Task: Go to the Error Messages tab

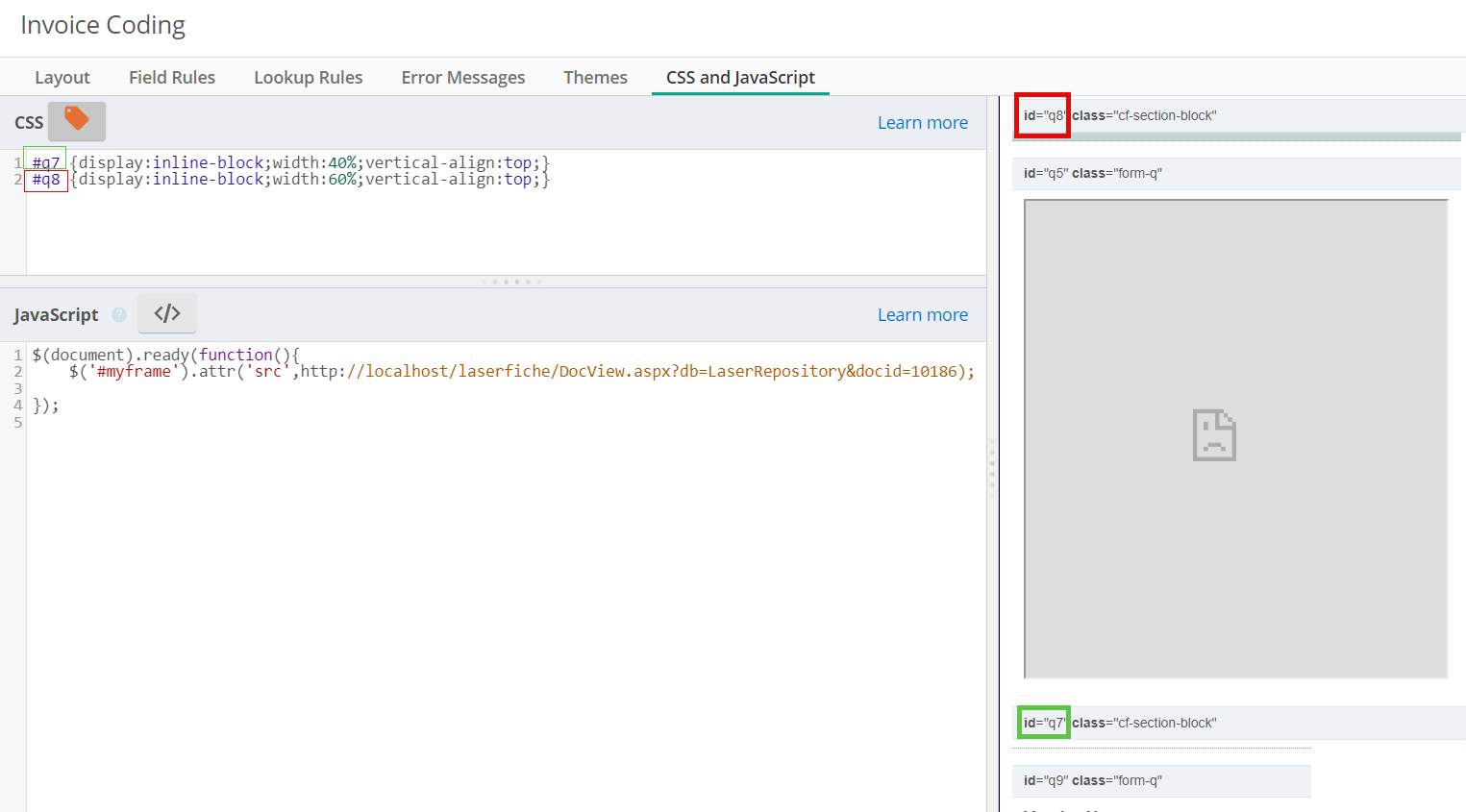Action: tap(463, 77)
